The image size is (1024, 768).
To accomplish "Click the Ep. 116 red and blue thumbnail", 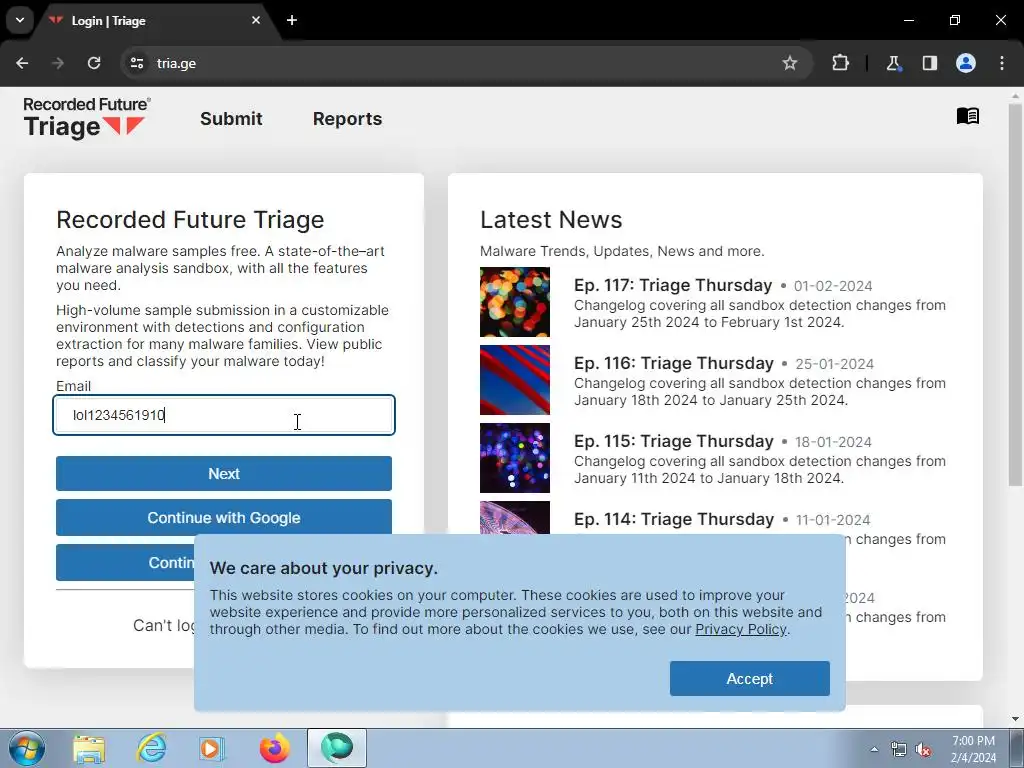I will pyautogui.click(x=515, y=380).
